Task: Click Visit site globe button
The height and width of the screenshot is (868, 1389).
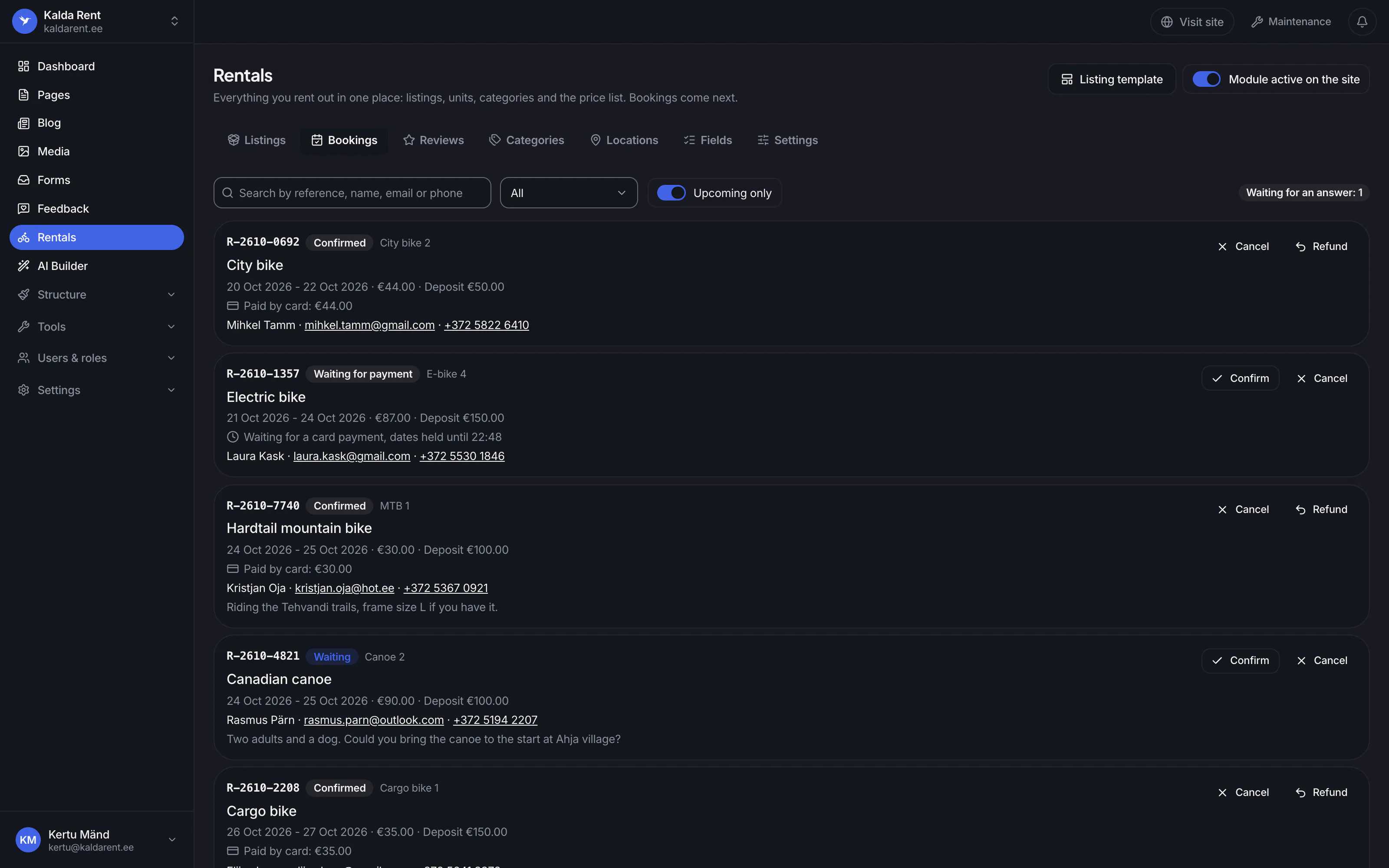Action: [x=1192, y=22]
